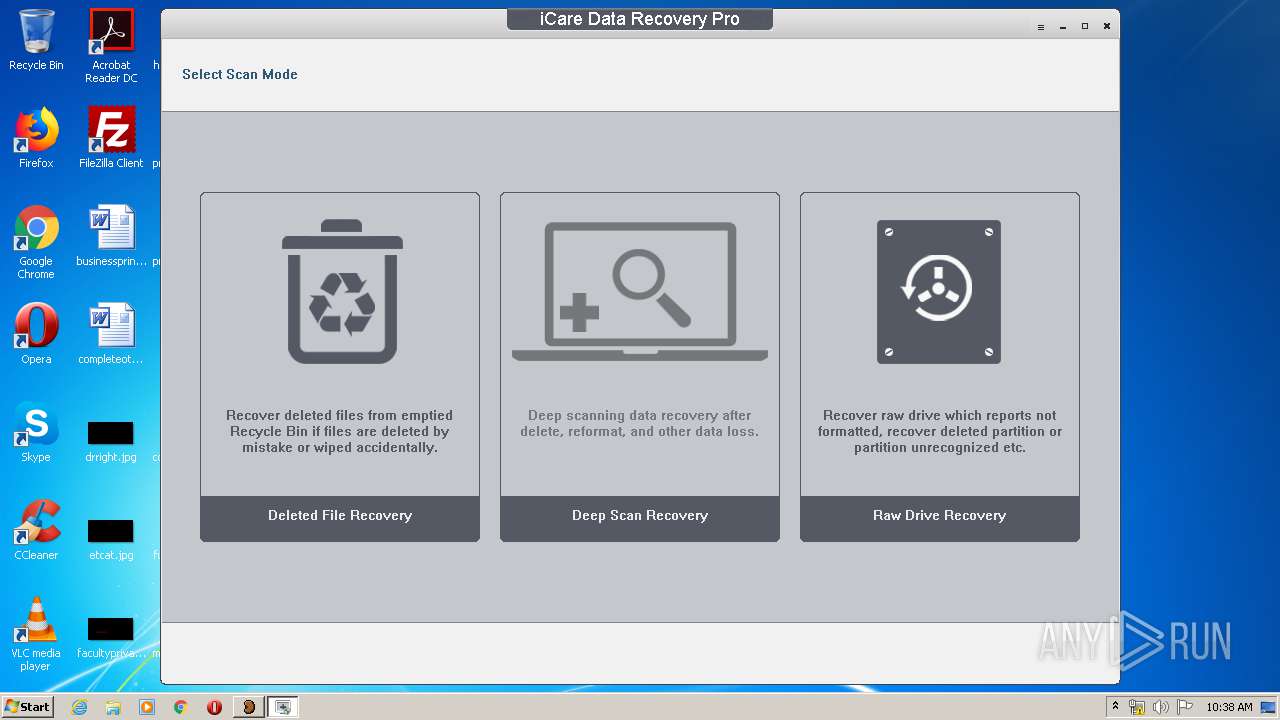Select the Acrobat Reader DC desktop shortcut
Image resolution: width=1280 pixels, height=720 pixels.
click(111, 47)
